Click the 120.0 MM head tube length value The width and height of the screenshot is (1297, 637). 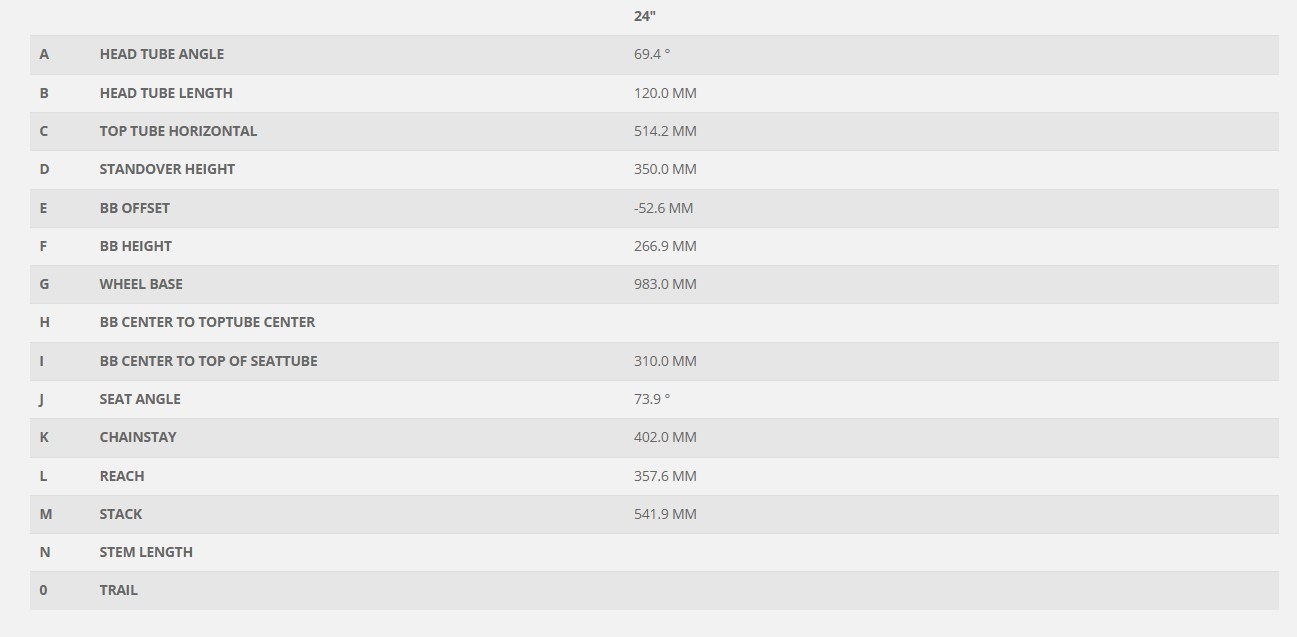click(x=665, y=93)
